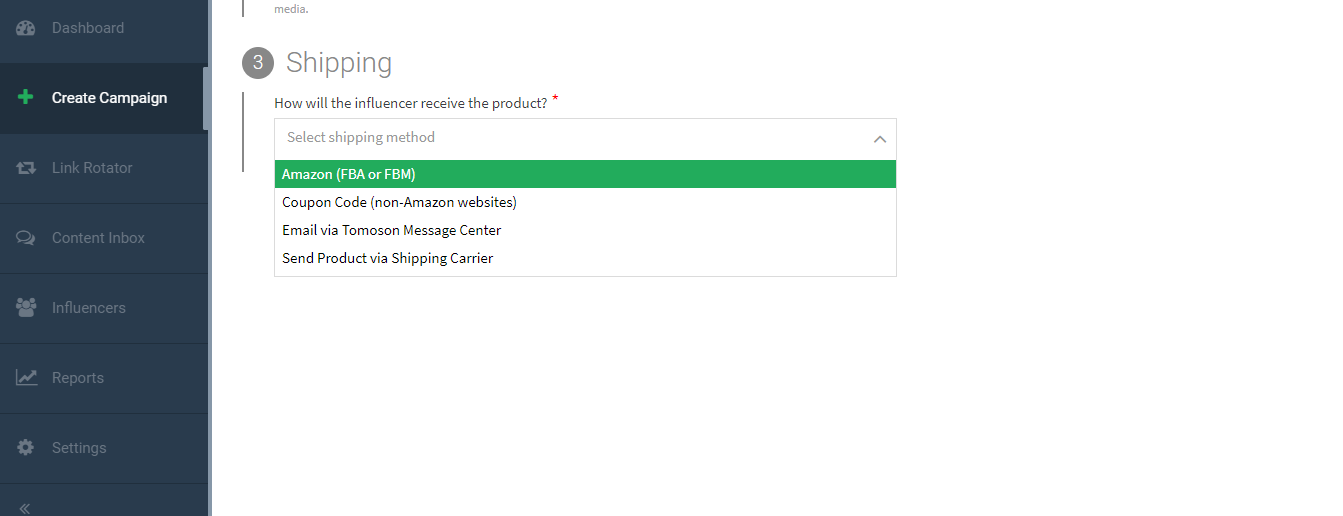Click the Link Rotator arrows icon

pyautogui.click(x=26, y=168)
